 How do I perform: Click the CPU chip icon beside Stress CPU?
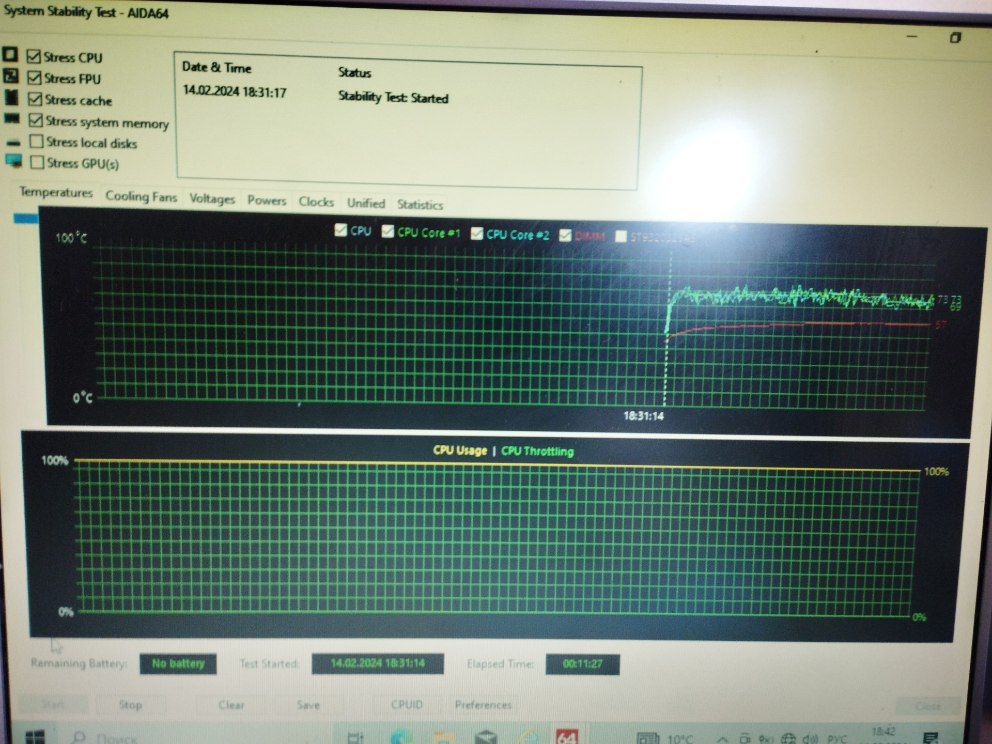click(10, 54)
